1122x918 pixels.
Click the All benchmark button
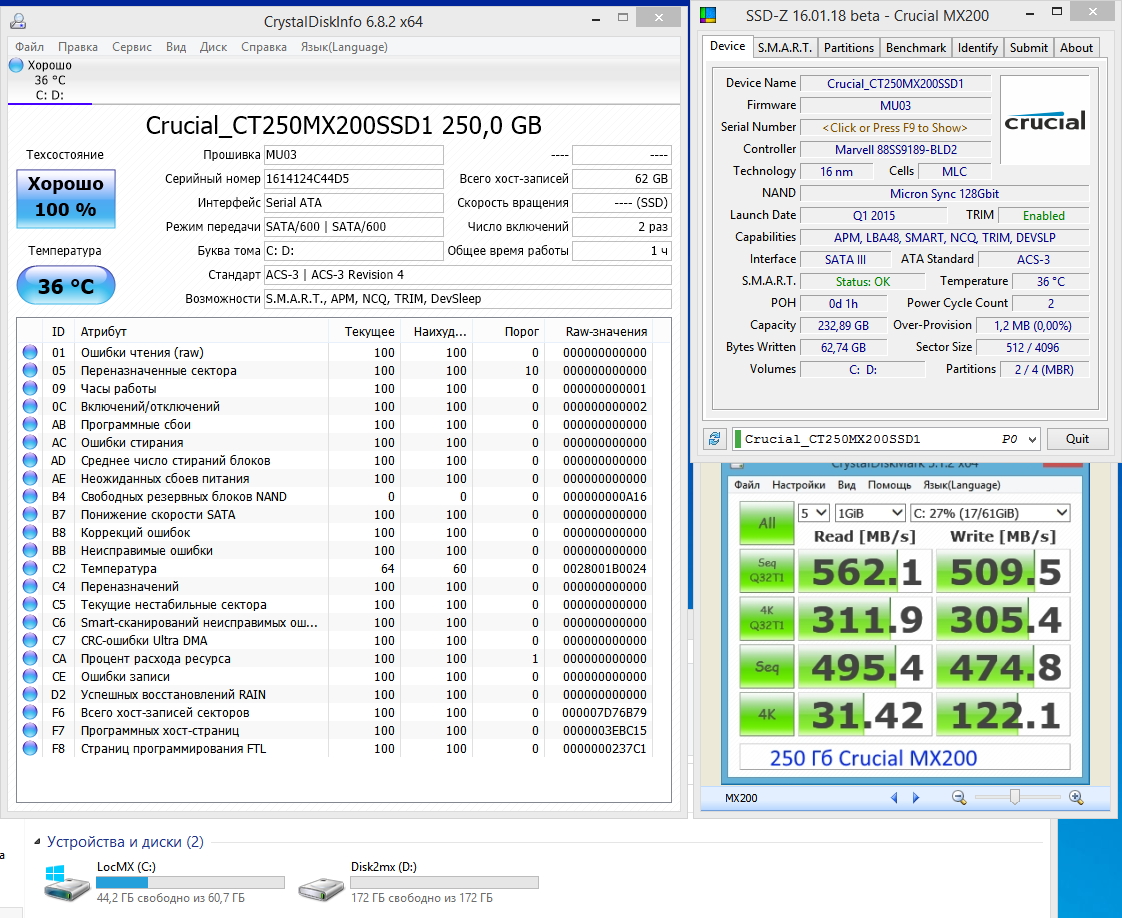pos(766,523)
